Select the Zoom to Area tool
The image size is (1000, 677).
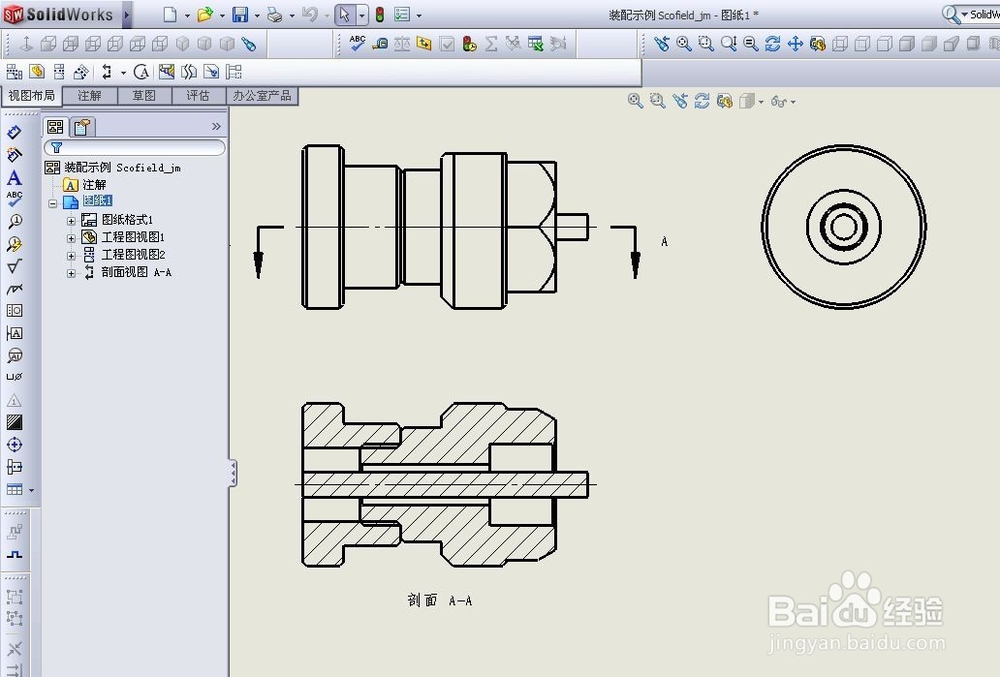(705, 44)
